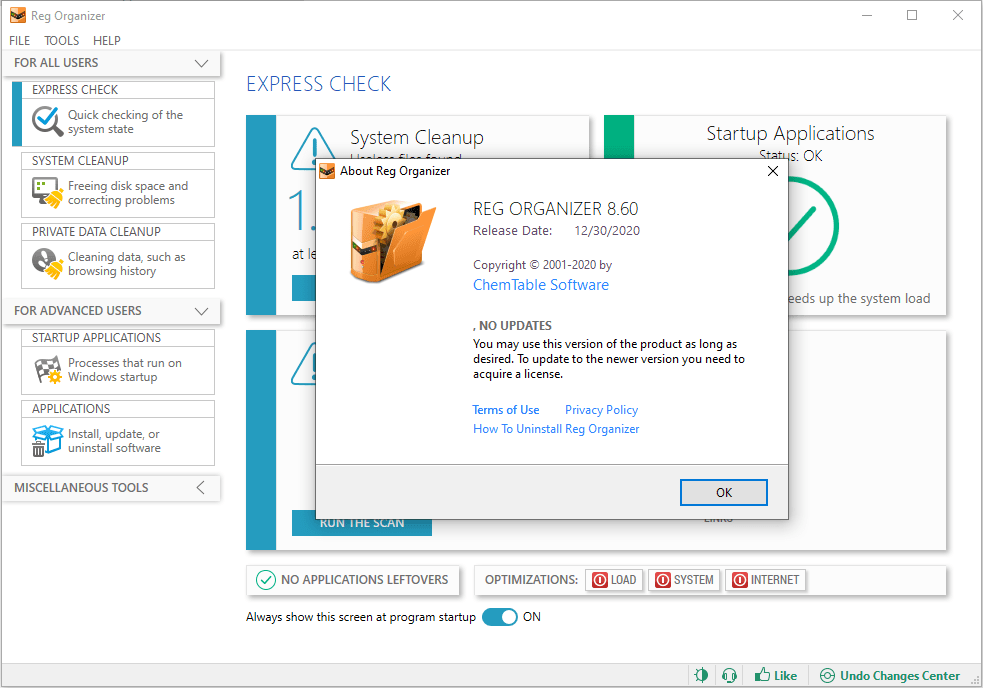983x688 pixels.
Task: Open the FILE menu
Action: point(19,41)
